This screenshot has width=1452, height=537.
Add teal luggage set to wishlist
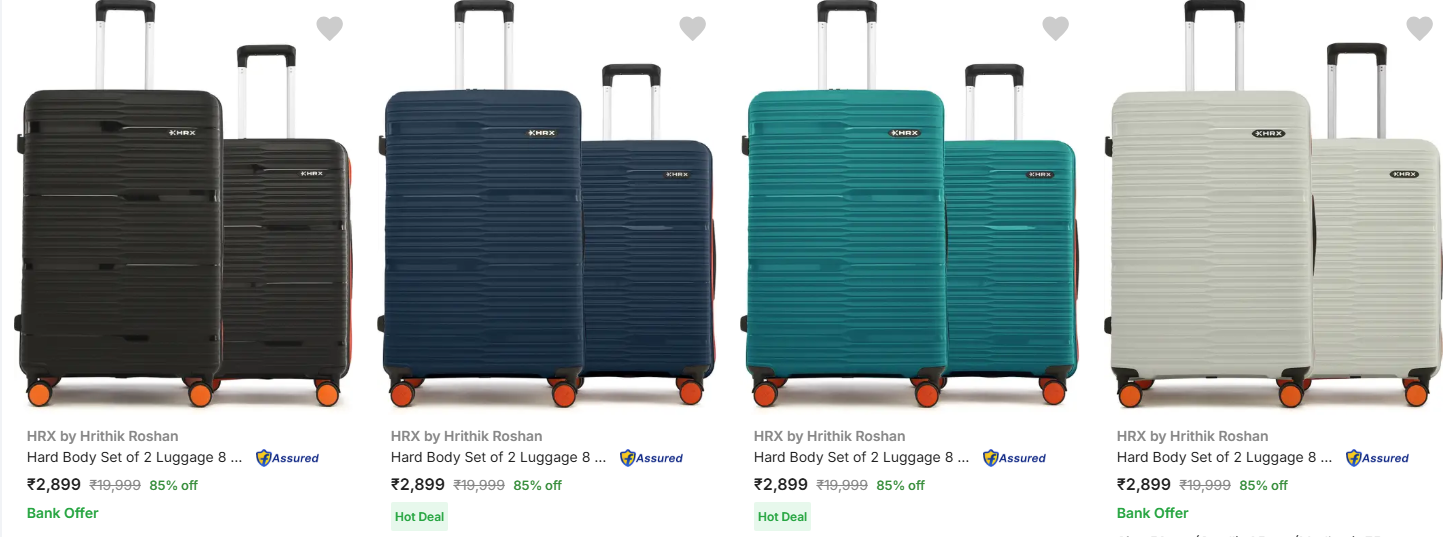coord(1056,29)
